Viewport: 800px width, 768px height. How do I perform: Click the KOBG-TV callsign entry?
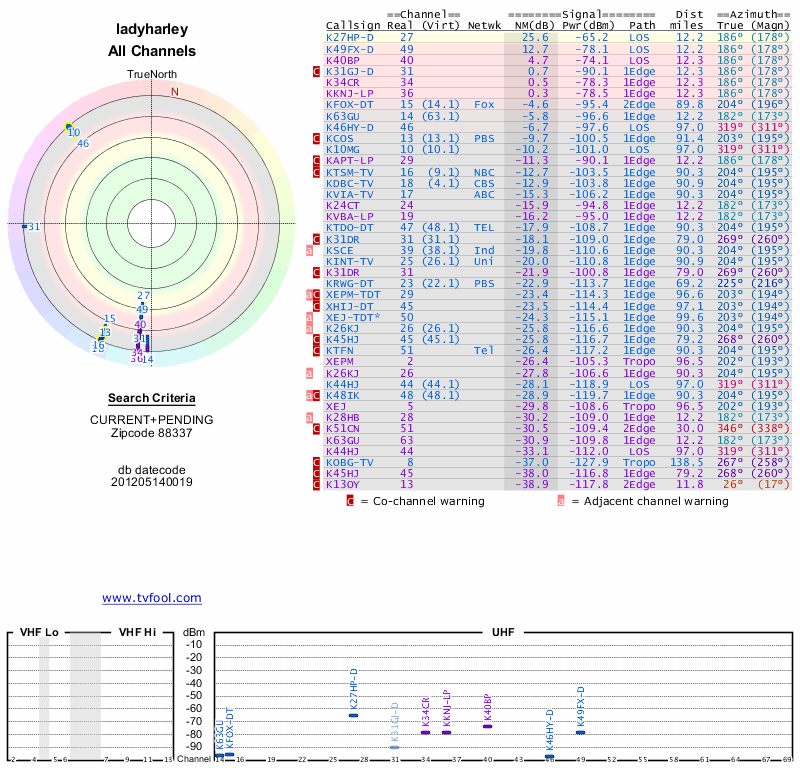[x=350, y=462]
